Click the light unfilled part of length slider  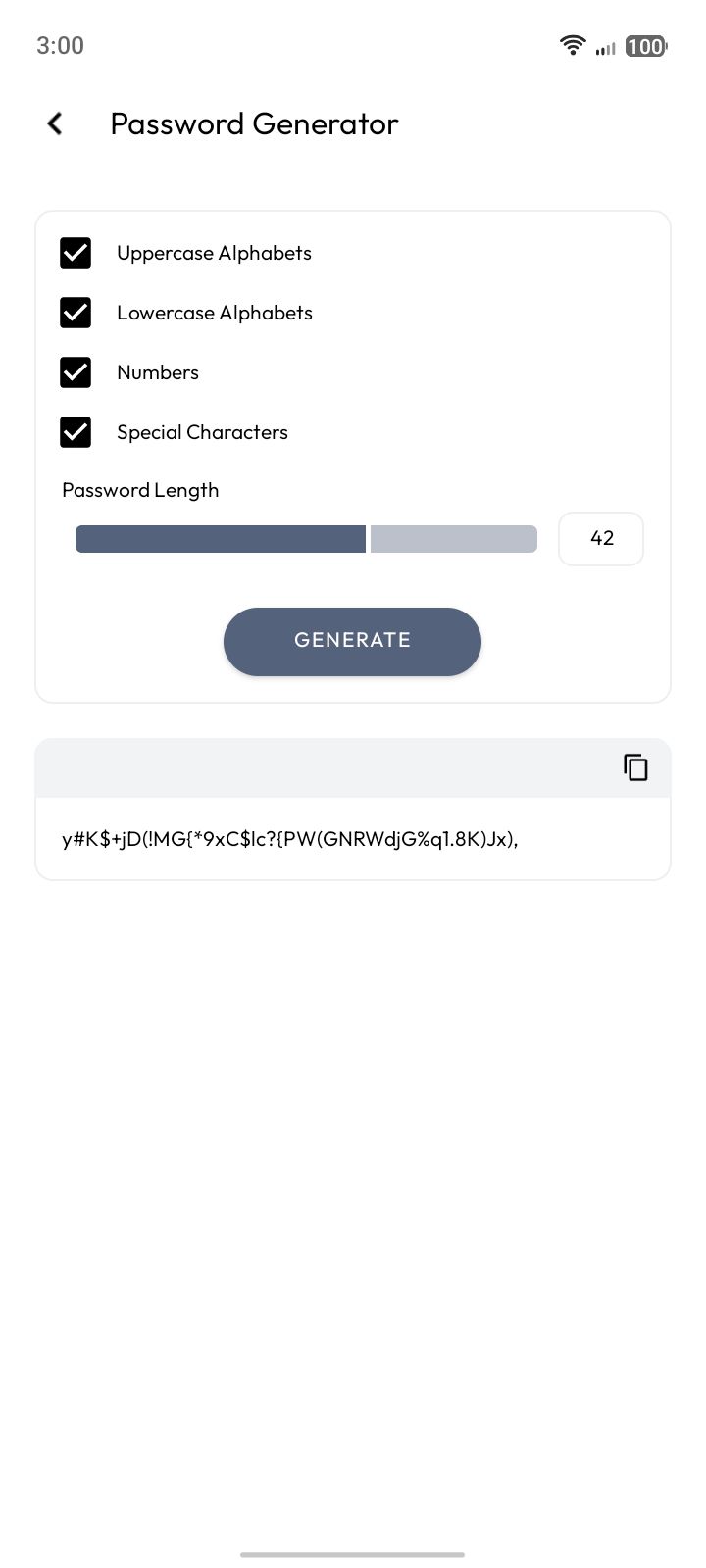tap(453, 539)
